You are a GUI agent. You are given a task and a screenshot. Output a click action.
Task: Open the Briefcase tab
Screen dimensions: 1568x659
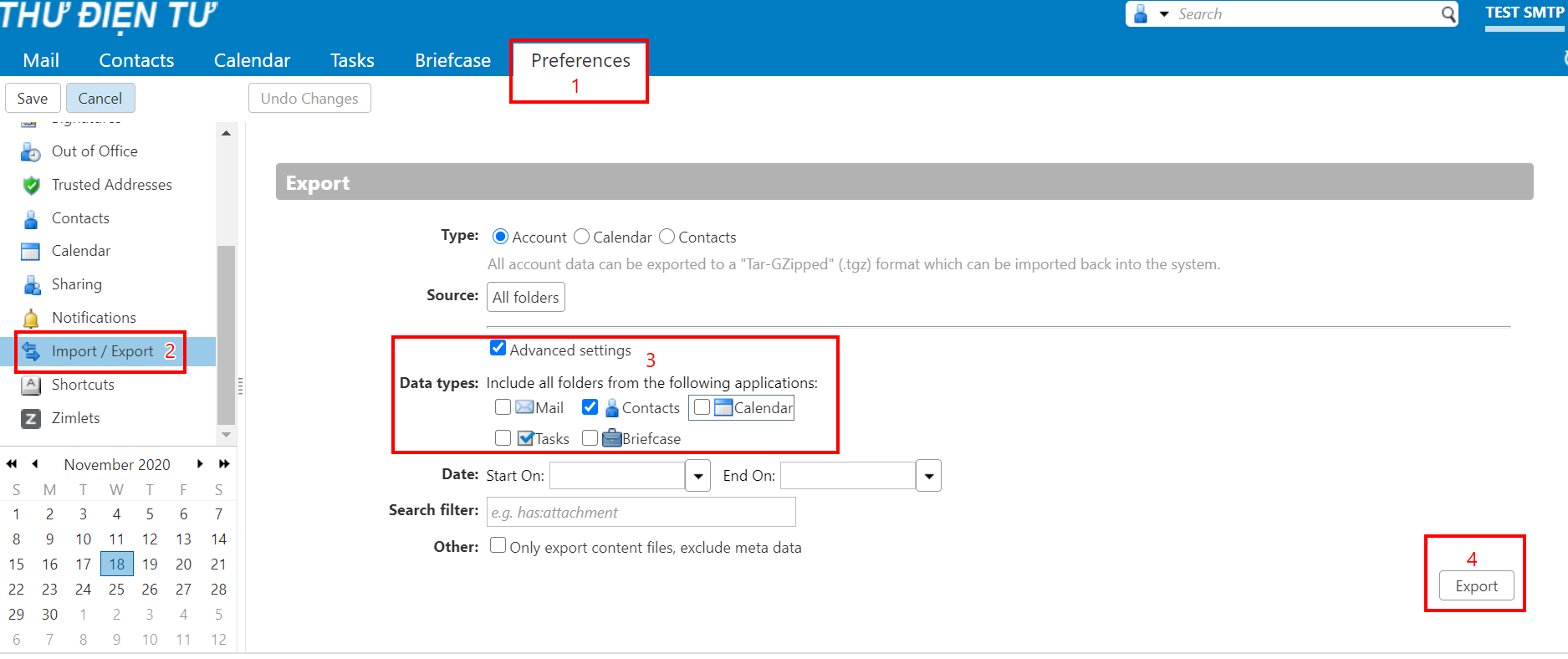tap(452, 60)
